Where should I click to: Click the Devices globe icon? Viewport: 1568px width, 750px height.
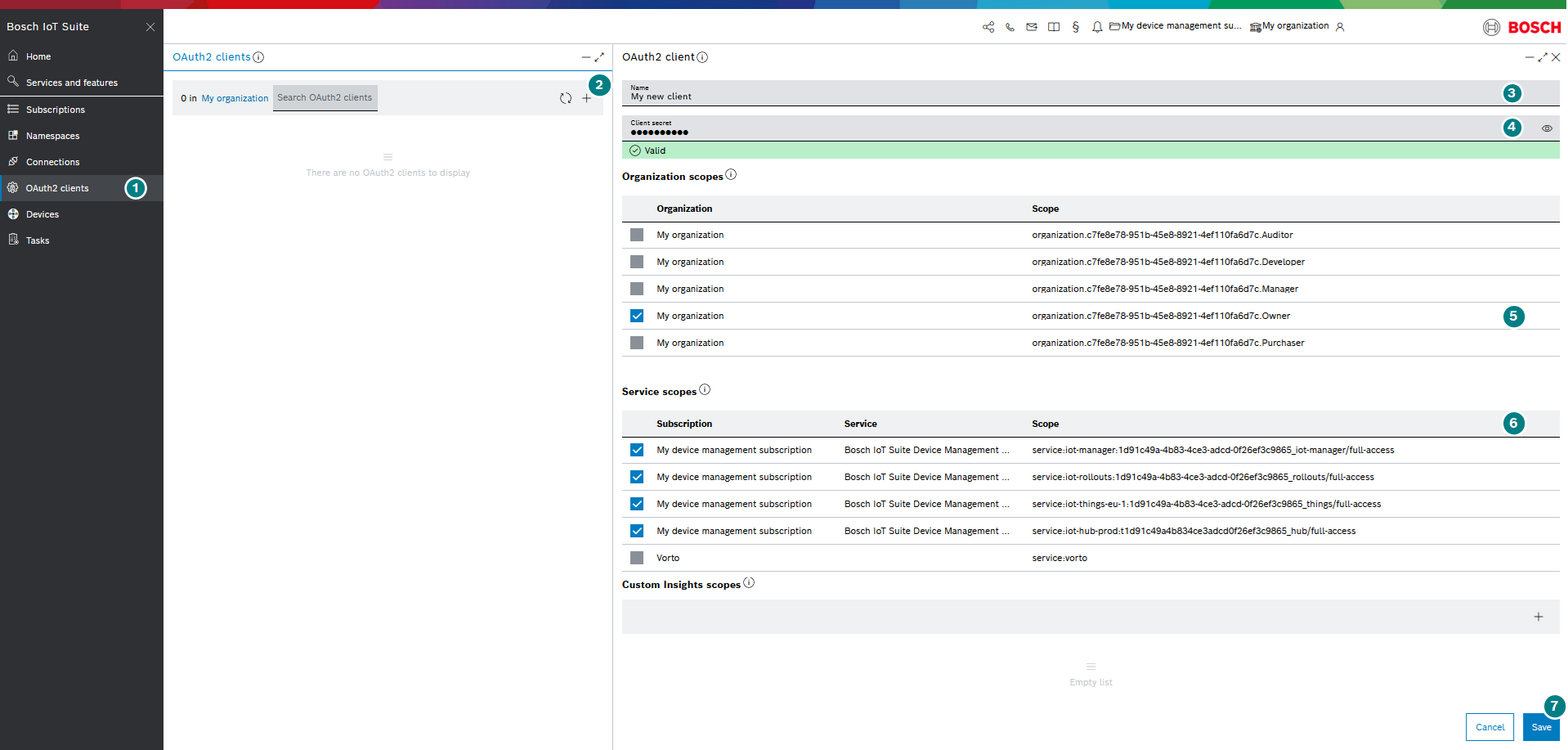[x=13, y=213]
